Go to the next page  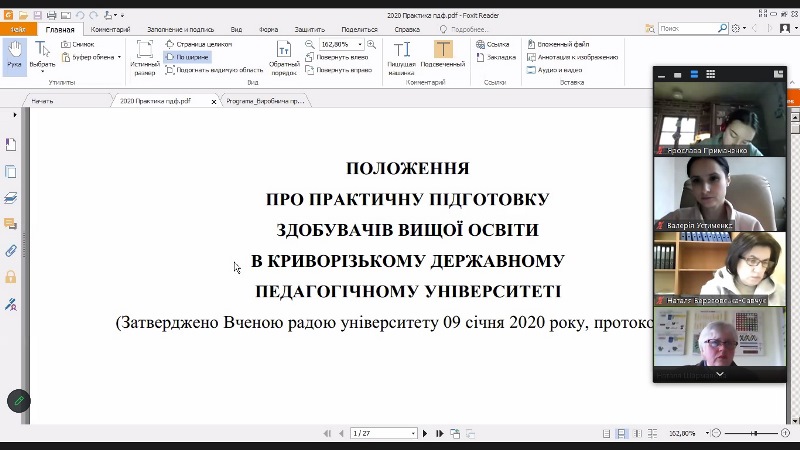pyautogui.click(x=425, y=433)
